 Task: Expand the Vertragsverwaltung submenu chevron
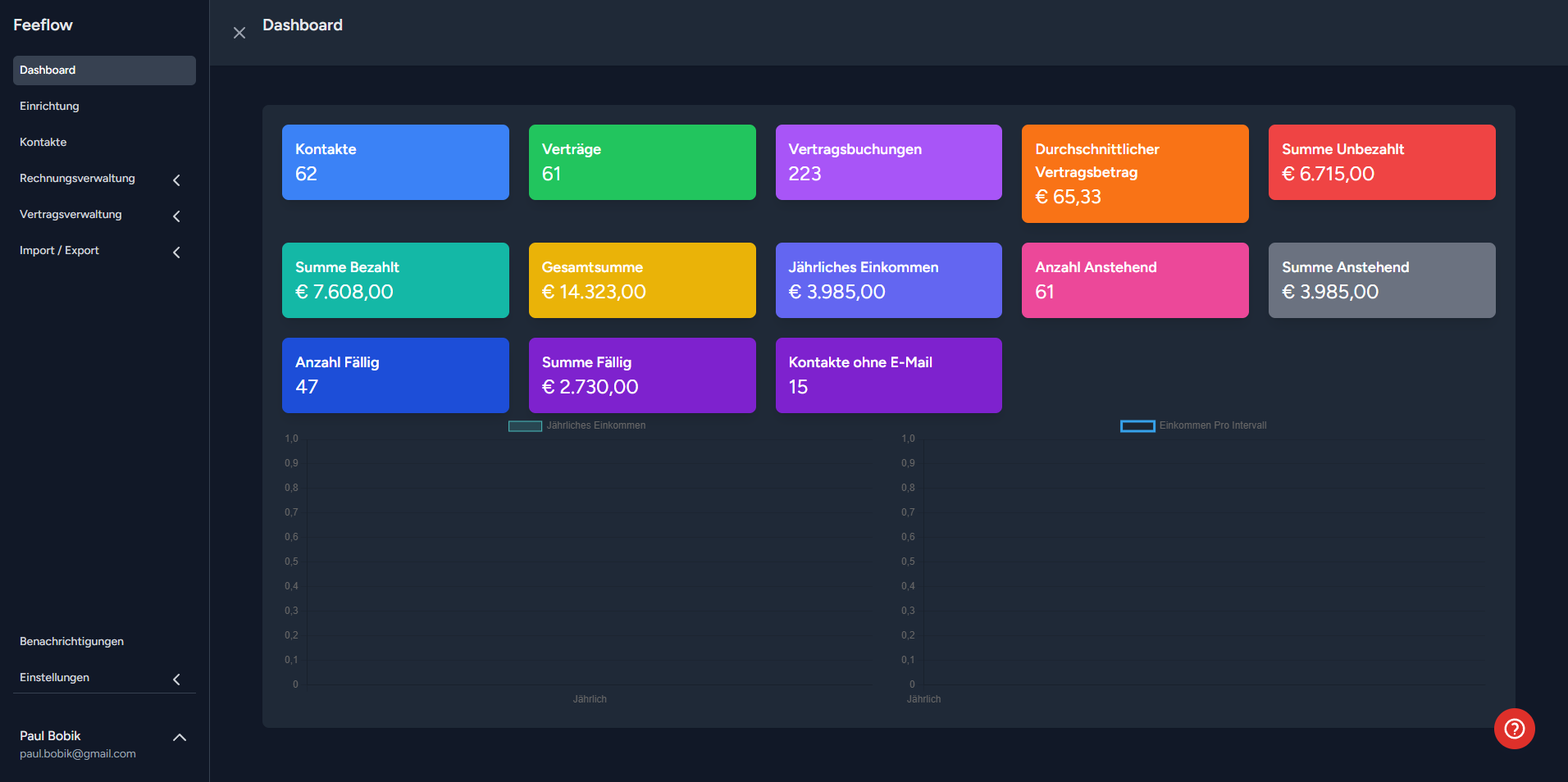click(x=176, y=216)
